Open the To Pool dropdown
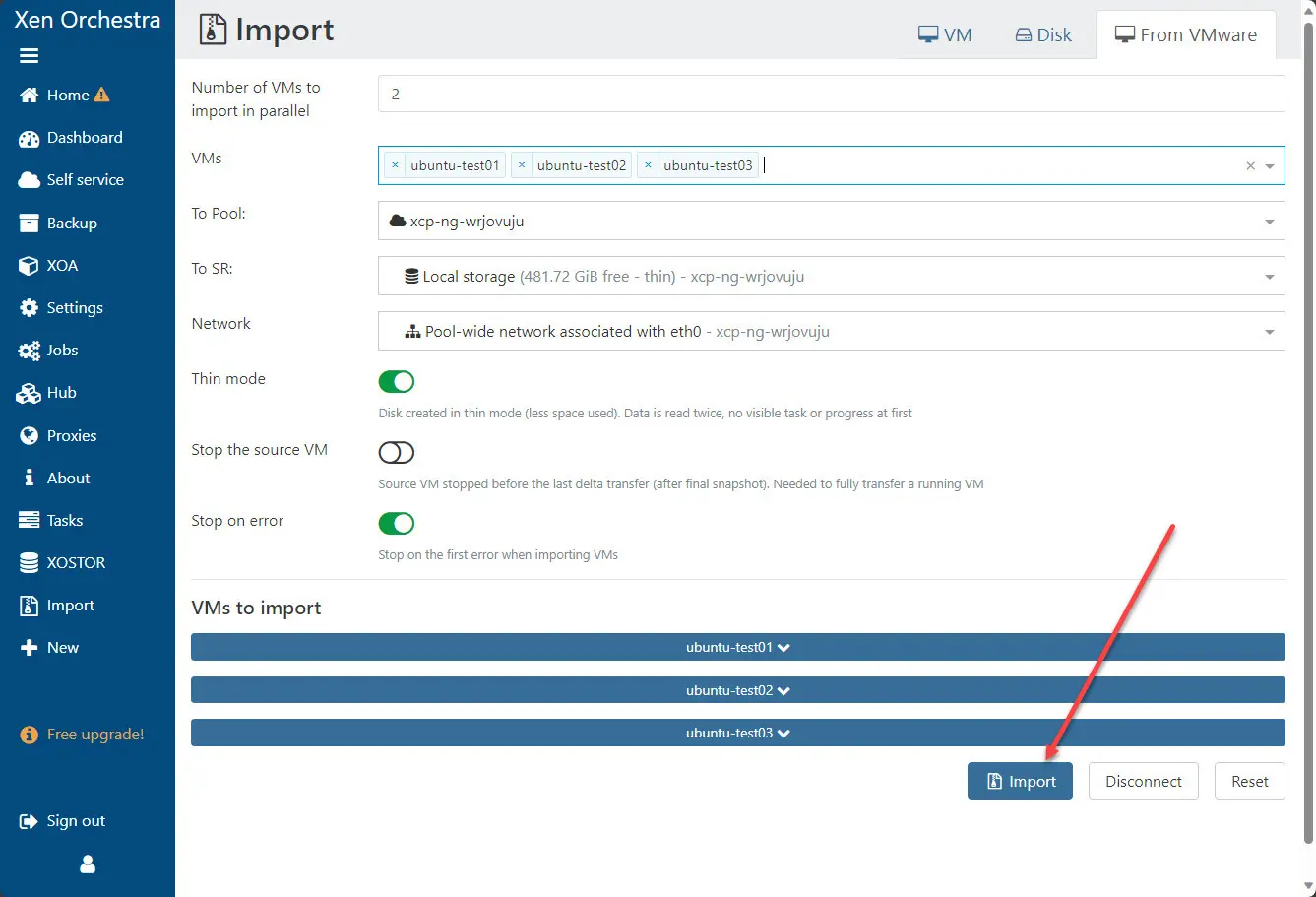This screenshot has height=897, width=1316. pos(831,222)
